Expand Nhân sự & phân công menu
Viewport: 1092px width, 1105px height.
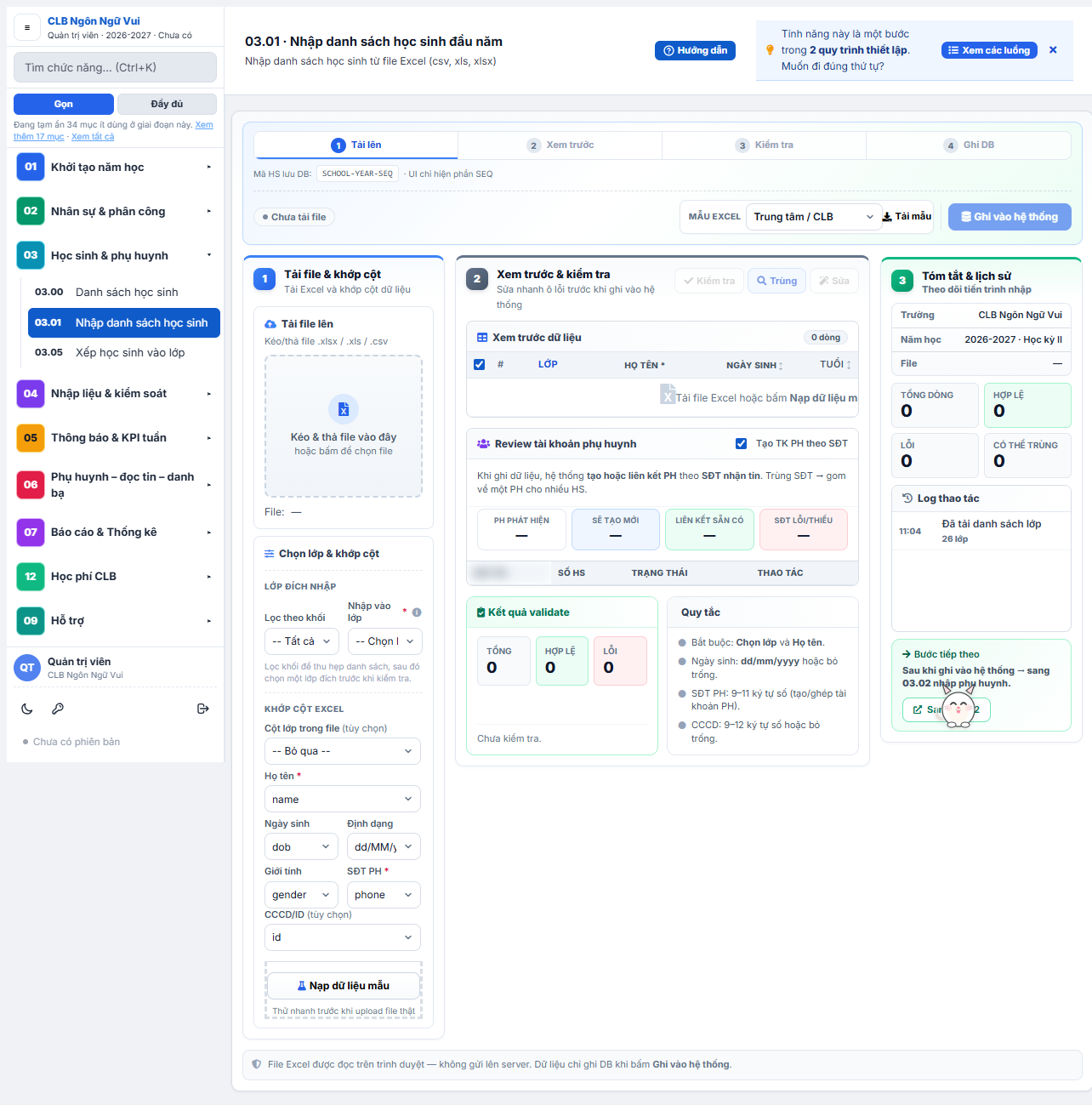click(x=115, y=211)
